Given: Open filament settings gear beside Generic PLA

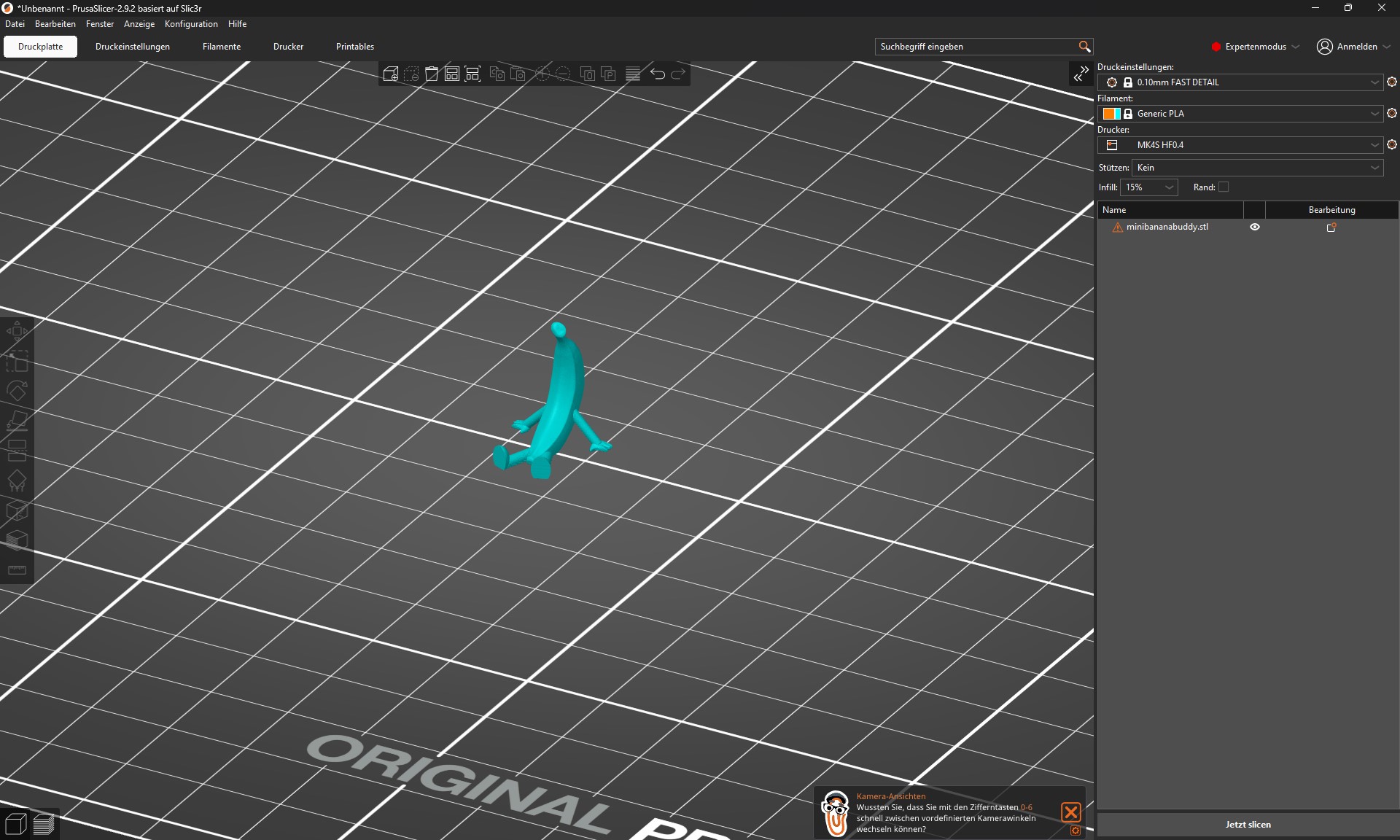Looking at the screenshot, I should [x=1392, y=114].
